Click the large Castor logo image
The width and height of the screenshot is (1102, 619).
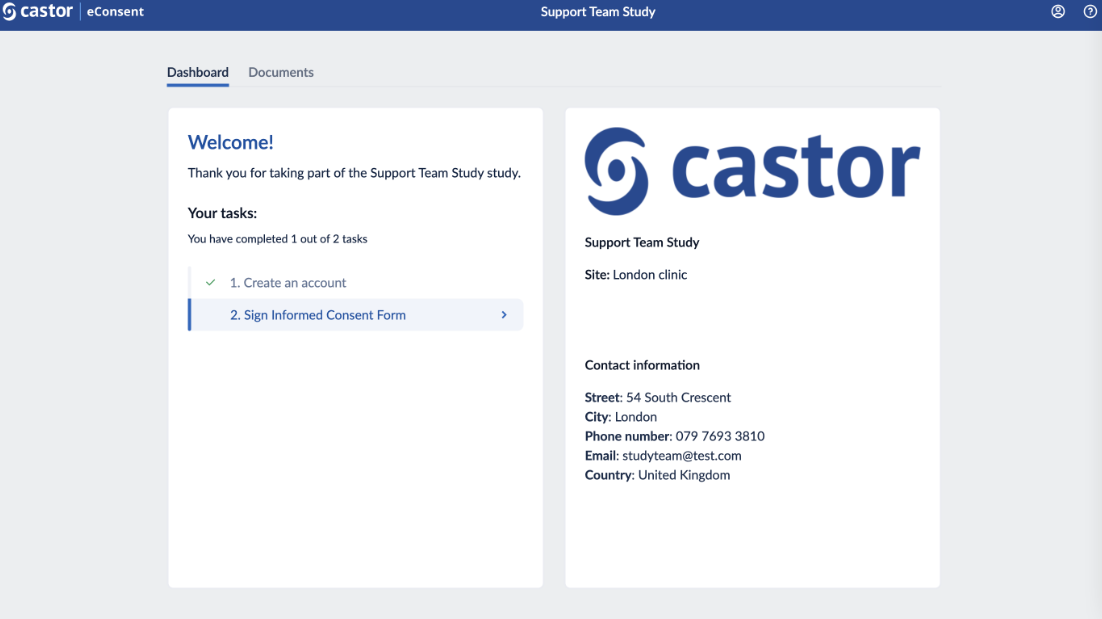point(752,171)
